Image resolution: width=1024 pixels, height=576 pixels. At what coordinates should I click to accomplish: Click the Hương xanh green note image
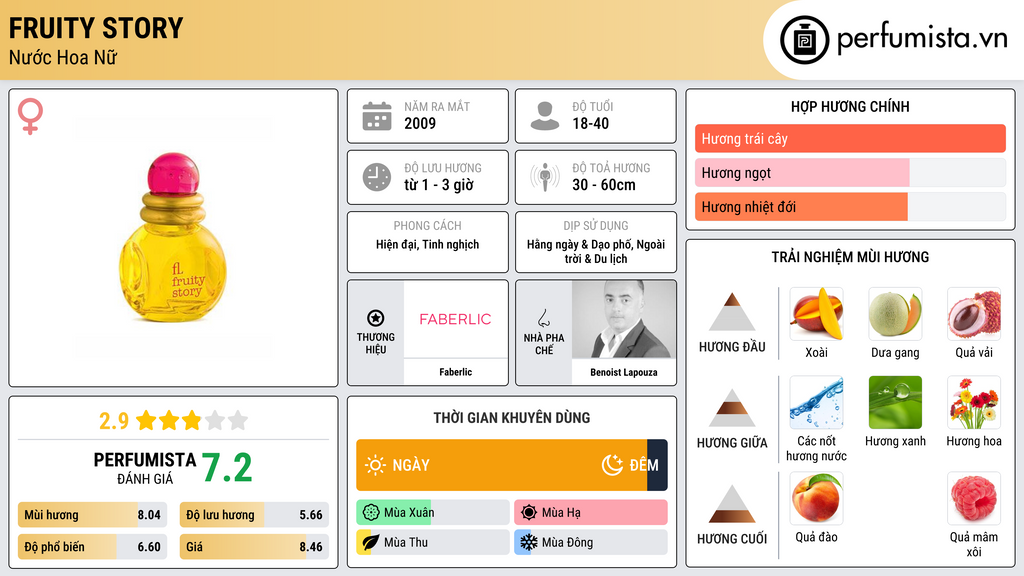point(895,402)
